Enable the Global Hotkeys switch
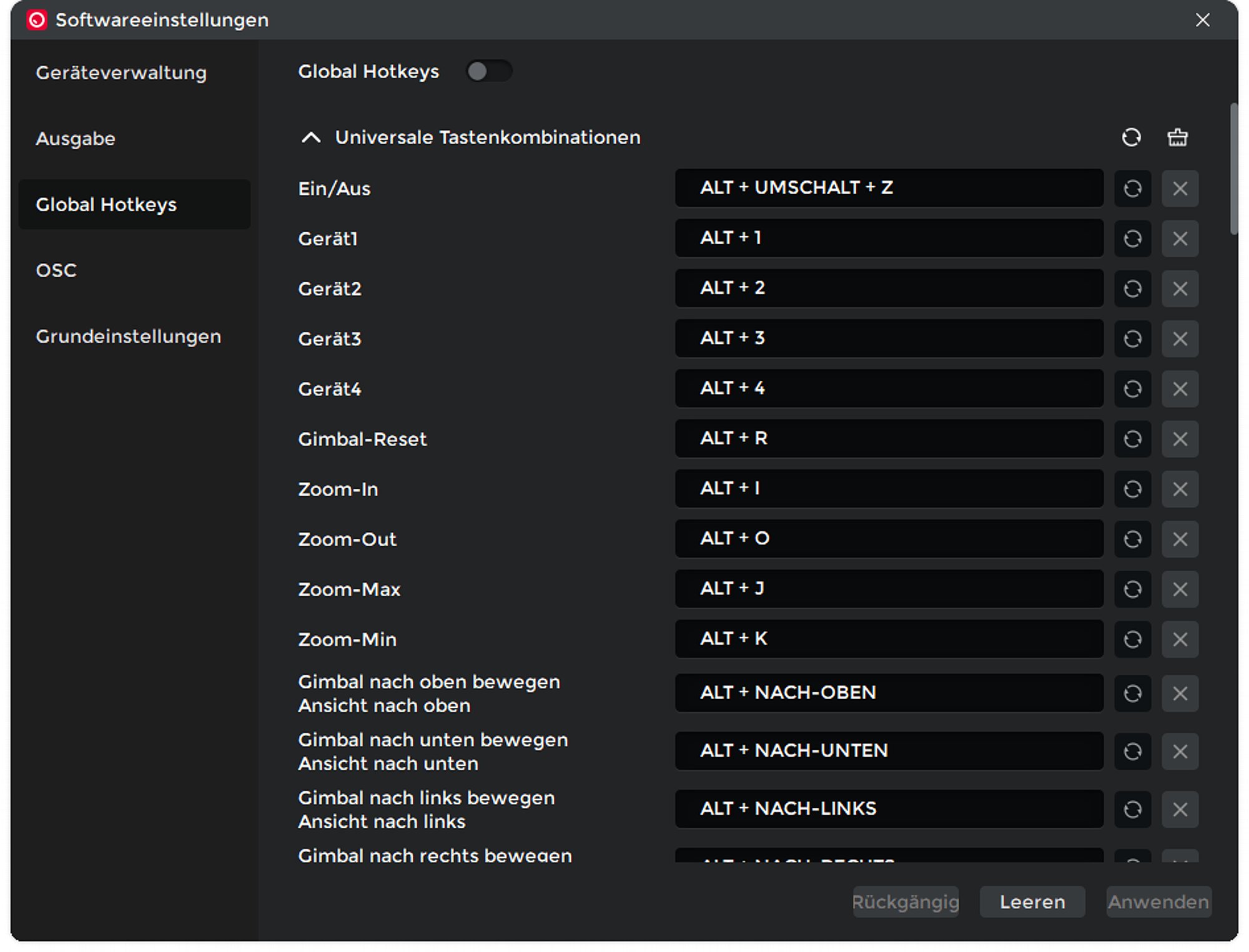1249x952 pixels. 489,71
